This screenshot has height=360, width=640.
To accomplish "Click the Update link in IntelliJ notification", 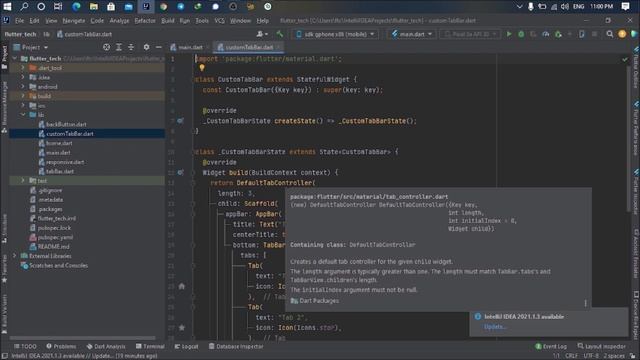I will point(495,327).
